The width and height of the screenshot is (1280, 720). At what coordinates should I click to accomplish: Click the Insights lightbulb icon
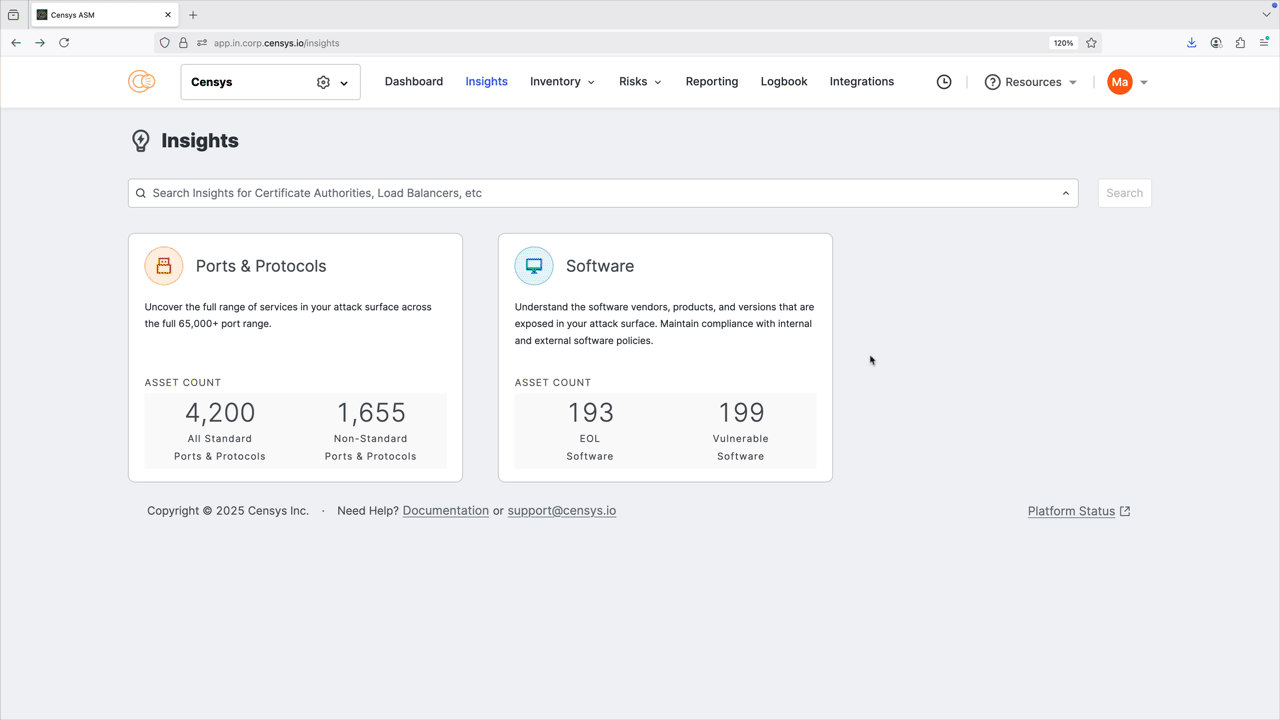click(x=141, y=141)
